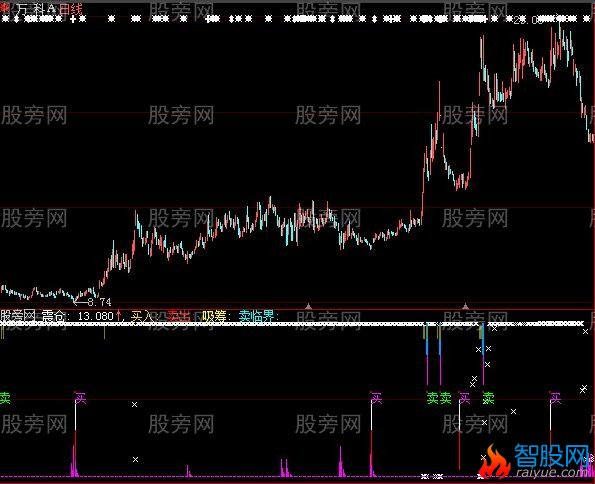Select the 日线 period label
This screenshot has height=484, width=595.
pyautogui.click(x=71, y=9)
